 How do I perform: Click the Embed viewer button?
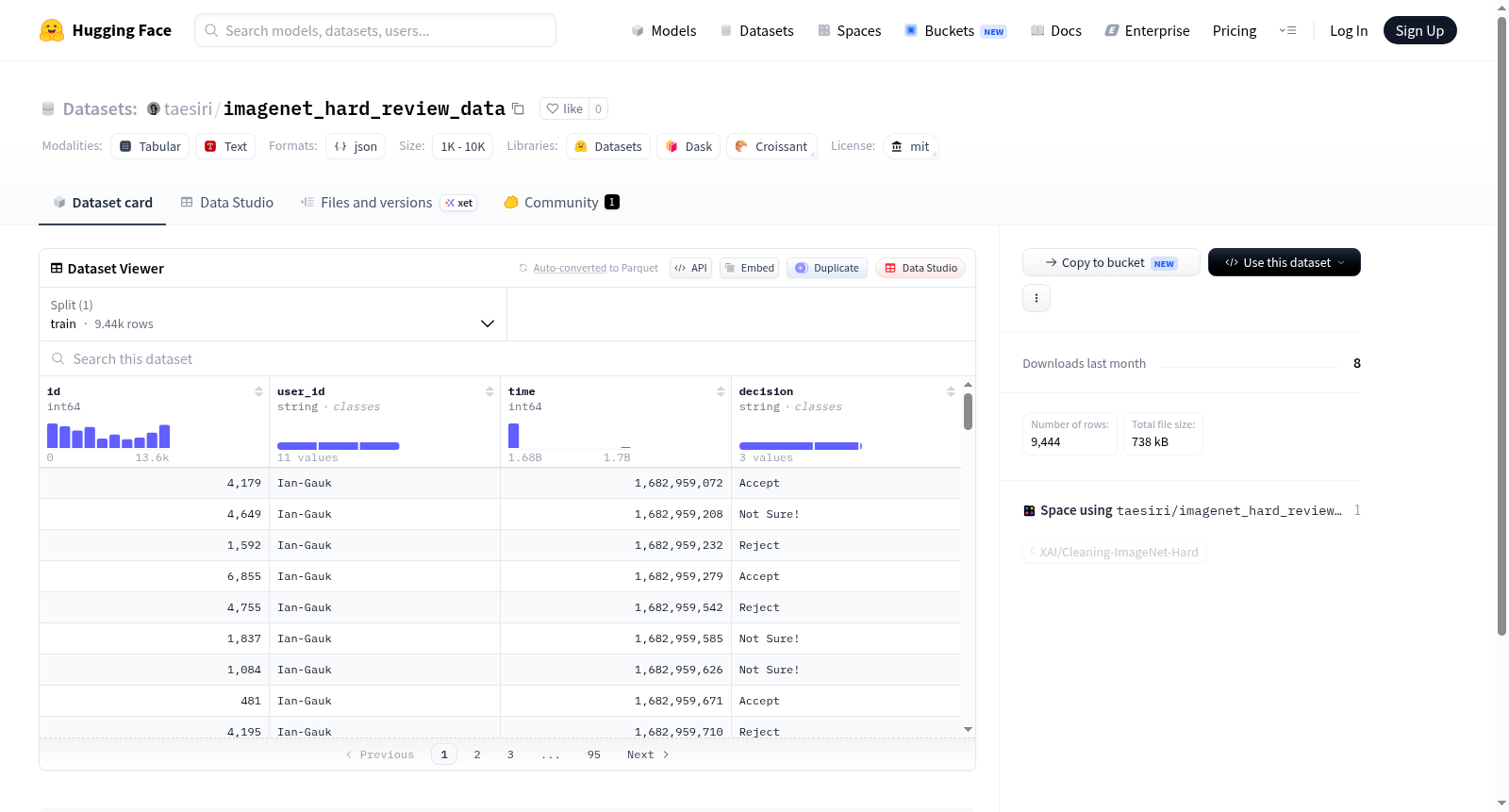[x=749, y=268]
